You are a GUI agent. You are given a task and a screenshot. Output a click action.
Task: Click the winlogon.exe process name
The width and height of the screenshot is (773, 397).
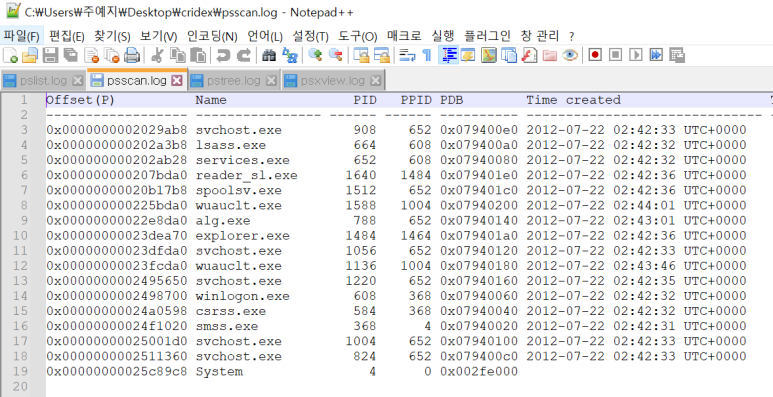coord(243,296)
